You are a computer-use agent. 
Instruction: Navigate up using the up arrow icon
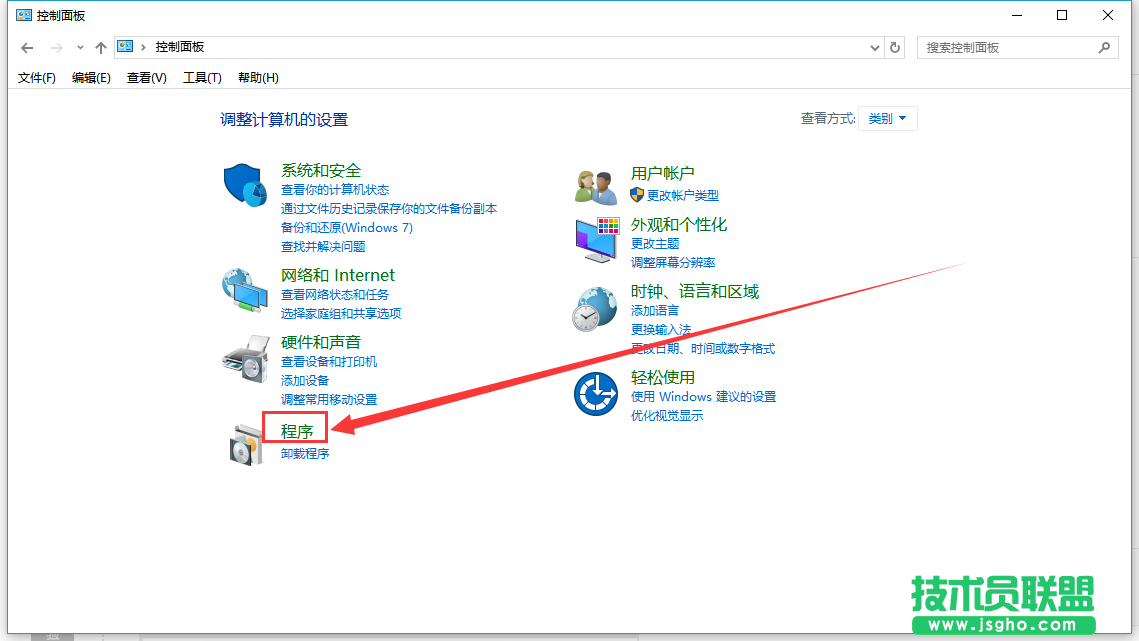pyautogui.click(x=100, y=46)
